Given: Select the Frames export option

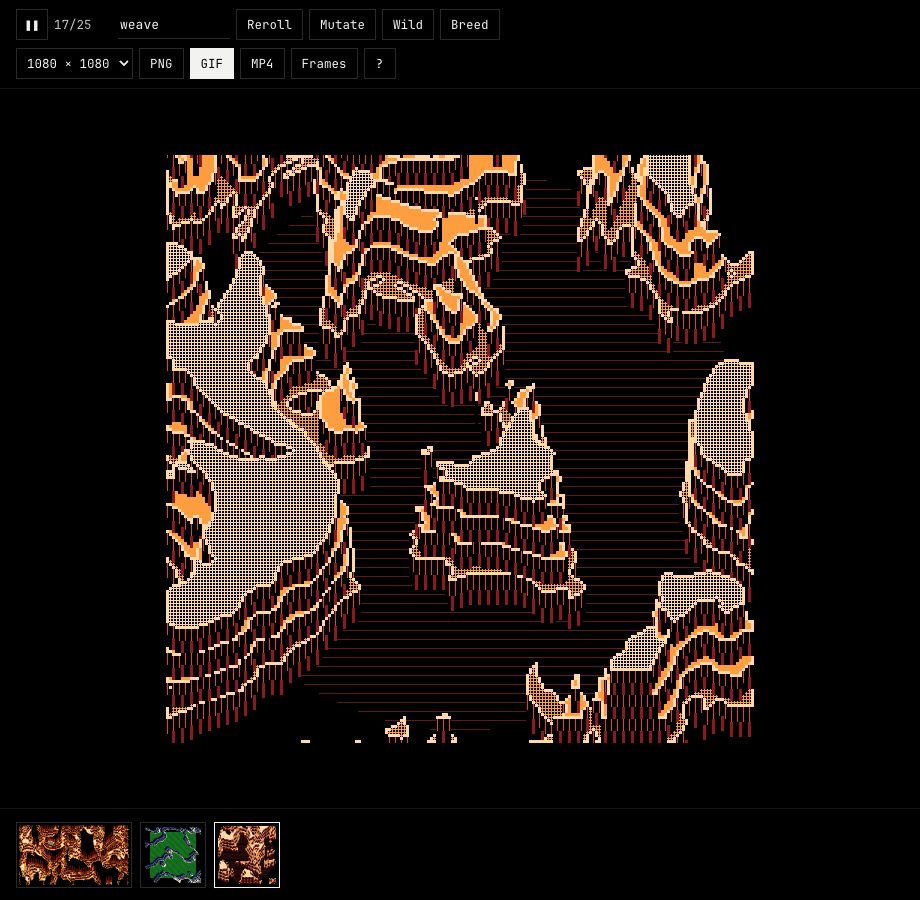Looking at the screenshot, I should (x=324, y=63).
